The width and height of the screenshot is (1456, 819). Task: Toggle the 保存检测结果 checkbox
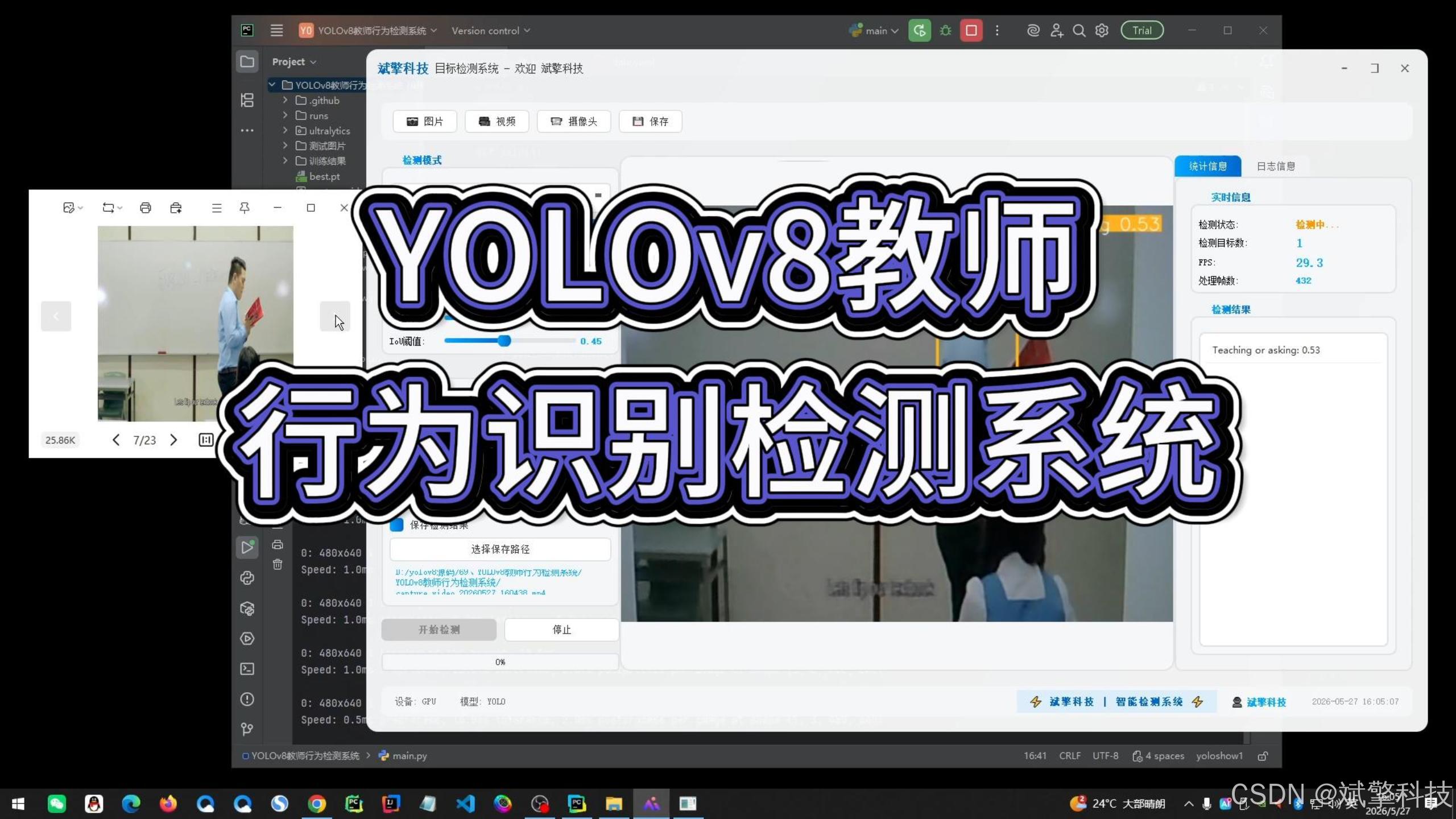coord(397,524)
